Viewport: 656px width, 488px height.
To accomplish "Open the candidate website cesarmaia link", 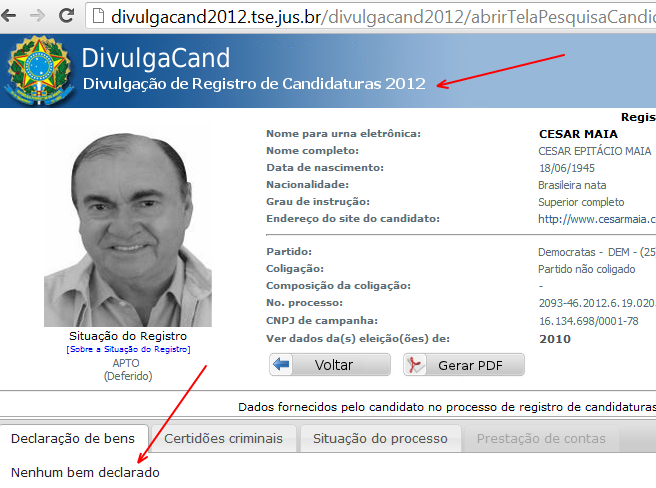I will point(597,219).
